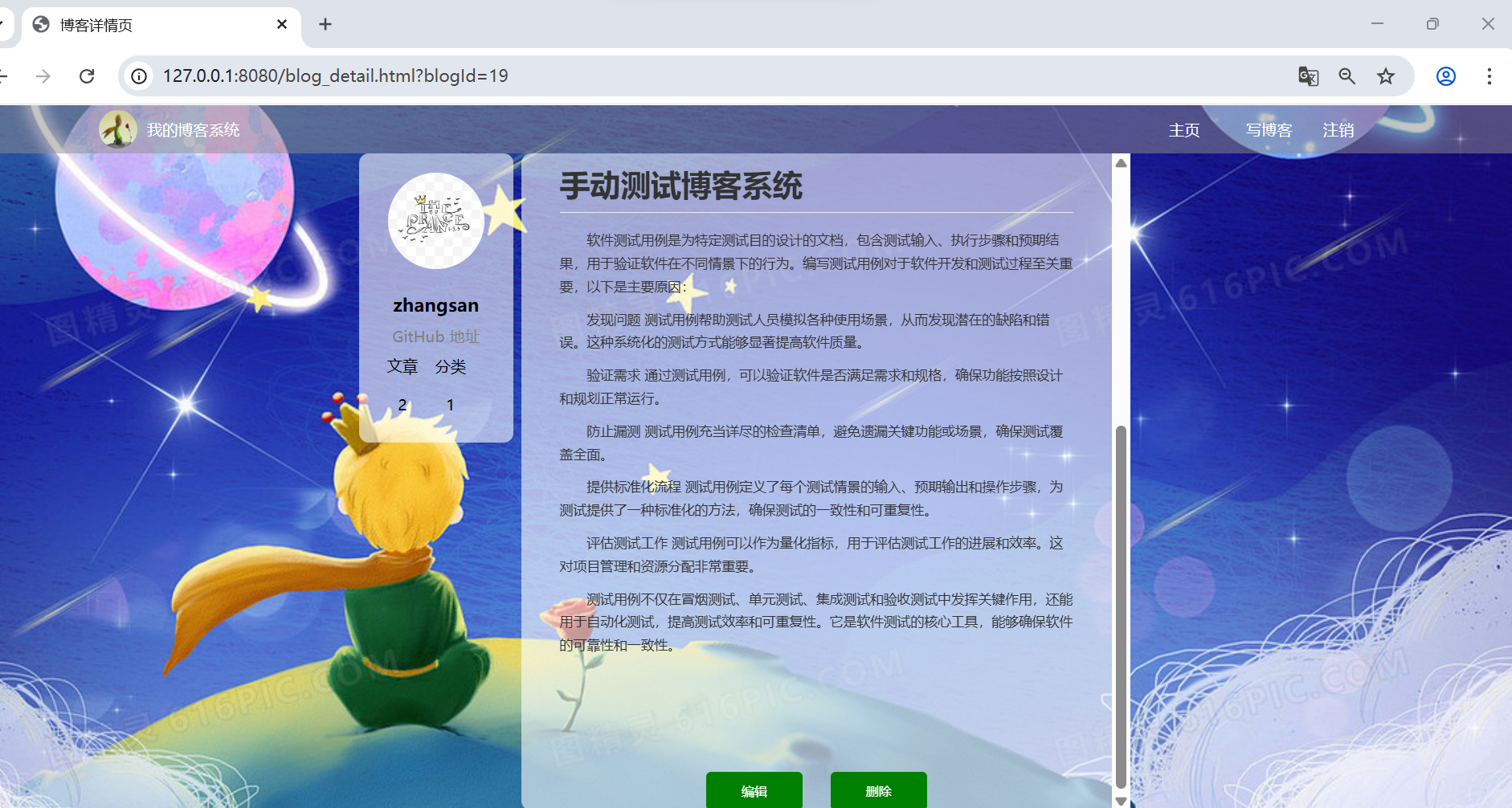Click the address bar URL
1512x808 pixels.
335,76
